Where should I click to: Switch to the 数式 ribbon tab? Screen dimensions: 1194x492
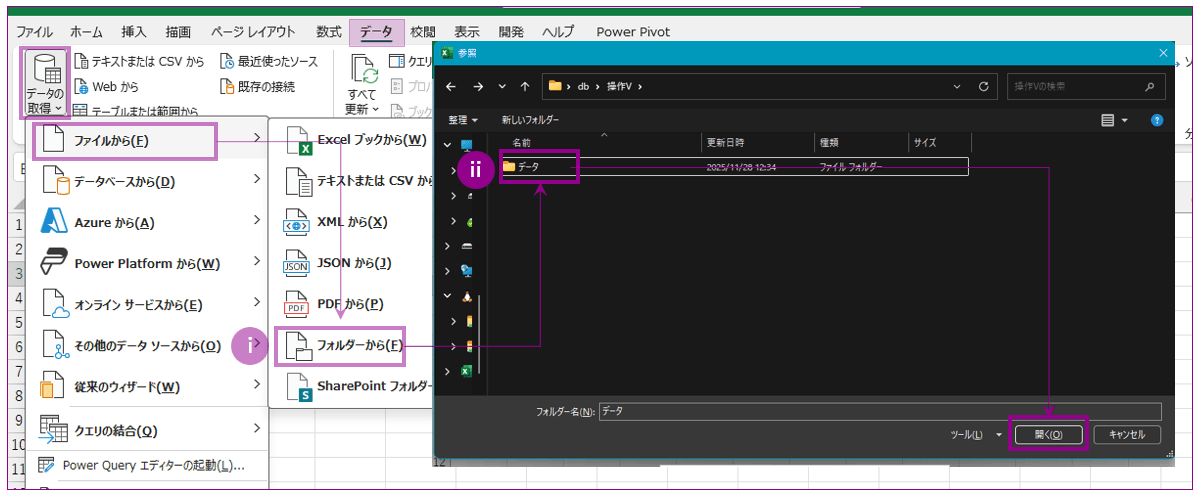328,31
